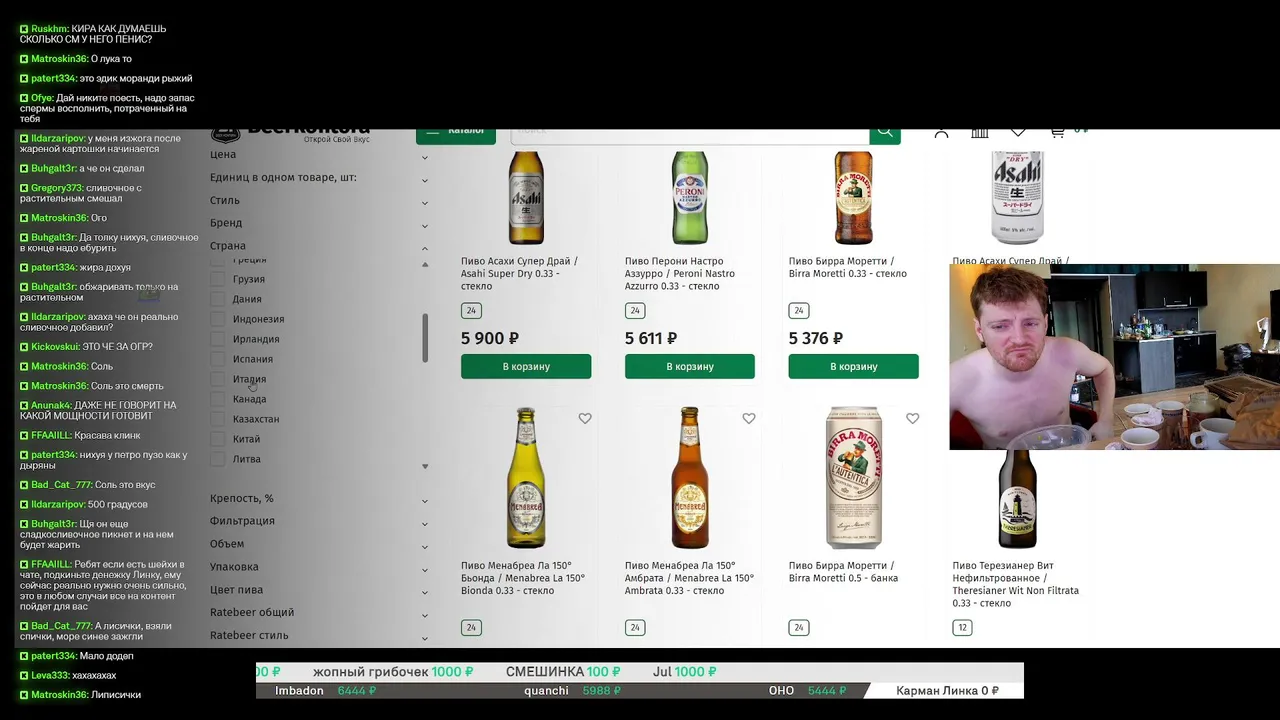The image size is (1280, 720).
Task: Open the user account icon in header
Action: coord(941,133)
